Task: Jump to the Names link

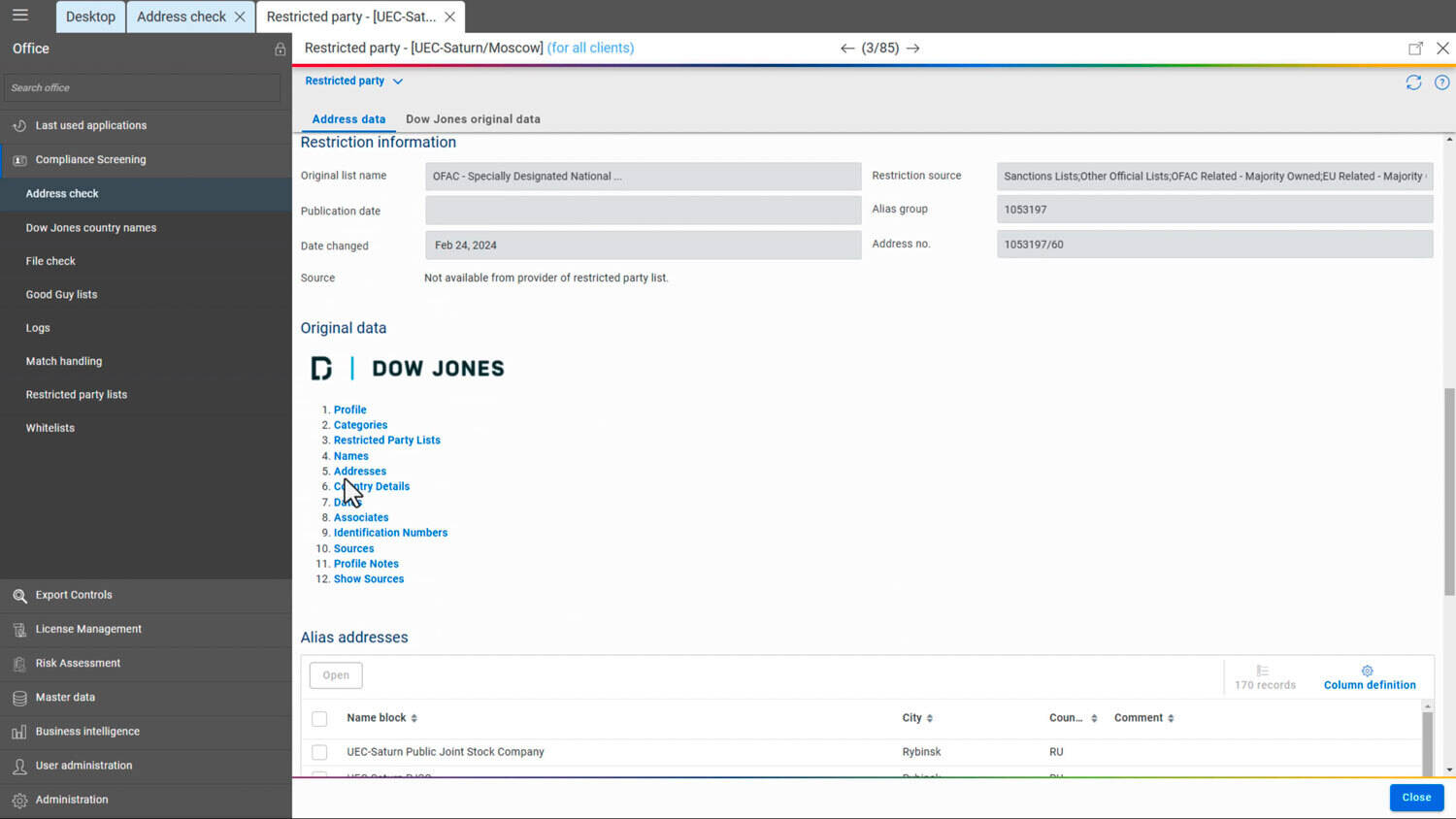Action: [x=351, y=456]
